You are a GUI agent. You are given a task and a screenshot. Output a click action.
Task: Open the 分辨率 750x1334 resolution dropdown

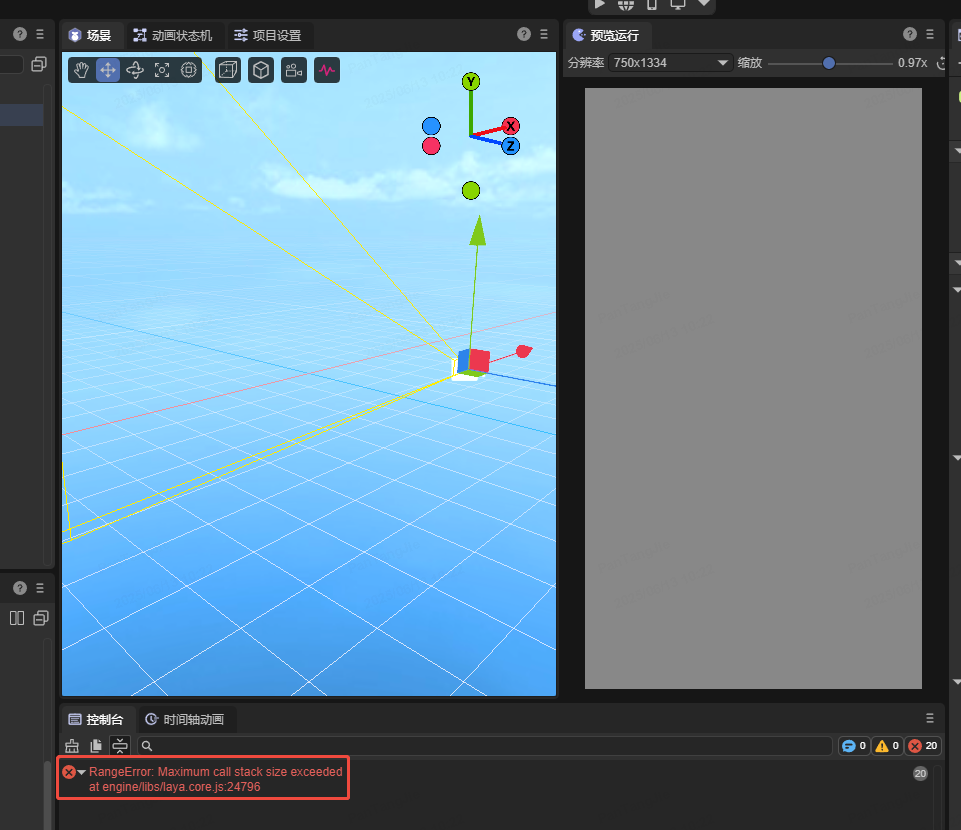[671, 63]
